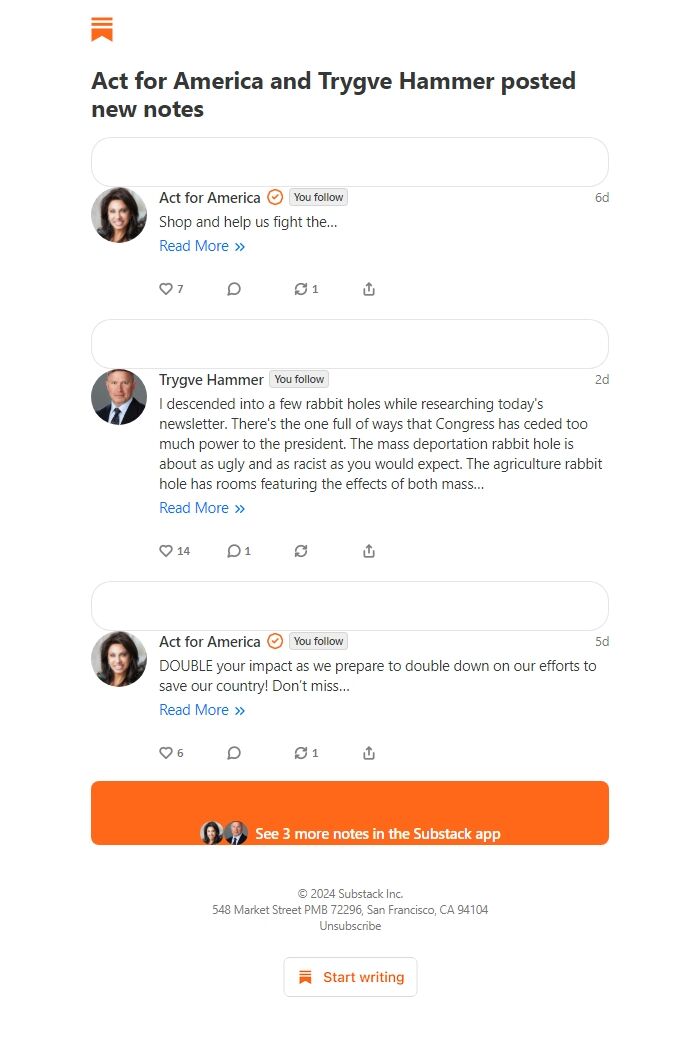Share the 'Shop and help us fight' note

click(x=369, y=288)
